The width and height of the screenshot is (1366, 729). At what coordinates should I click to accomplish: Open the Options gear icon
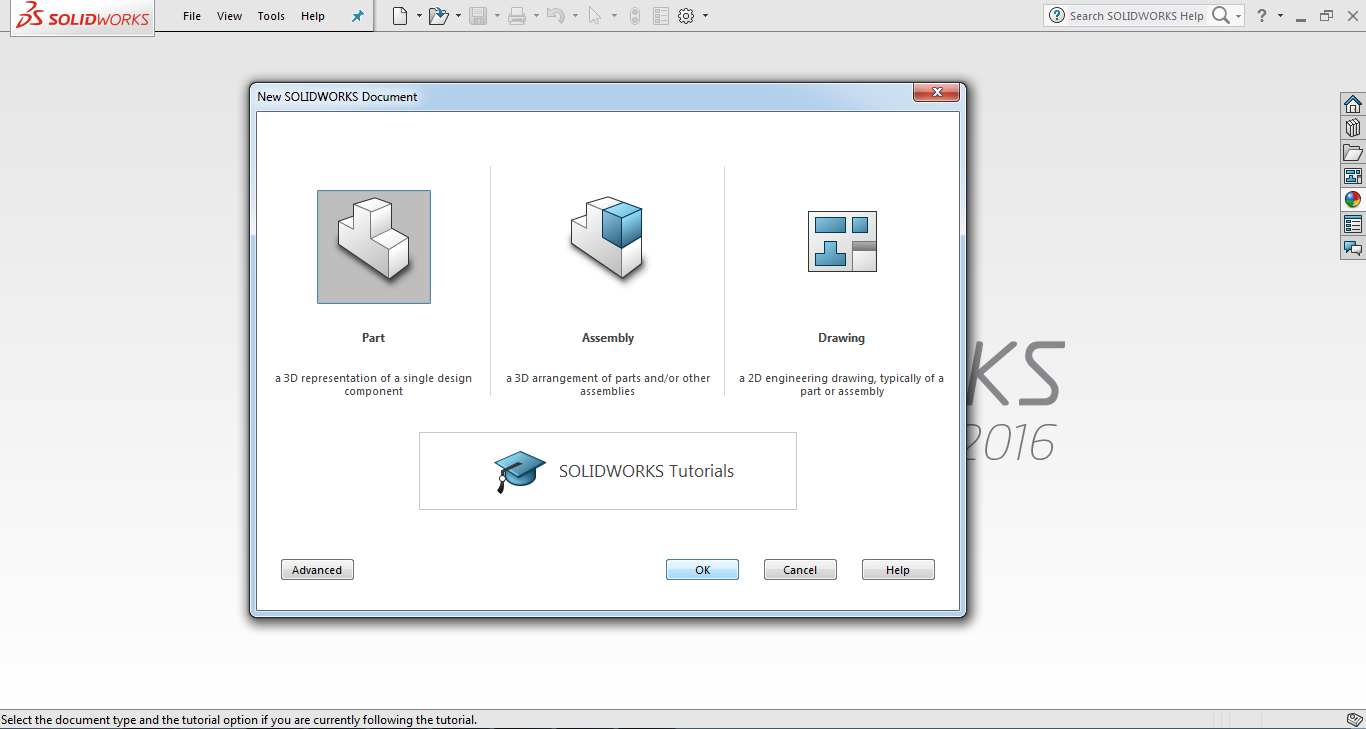coord(686,16)
